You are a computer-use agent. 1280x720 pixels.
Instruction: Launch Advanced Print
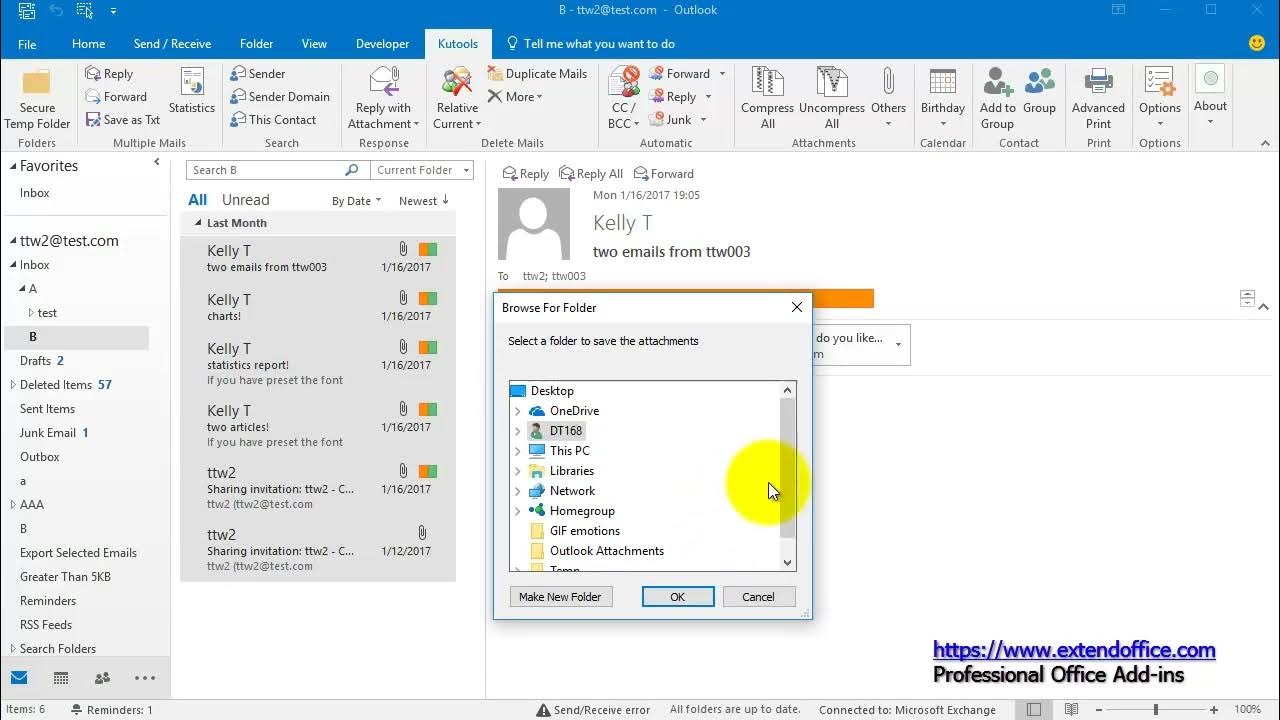pos(1098,99)
